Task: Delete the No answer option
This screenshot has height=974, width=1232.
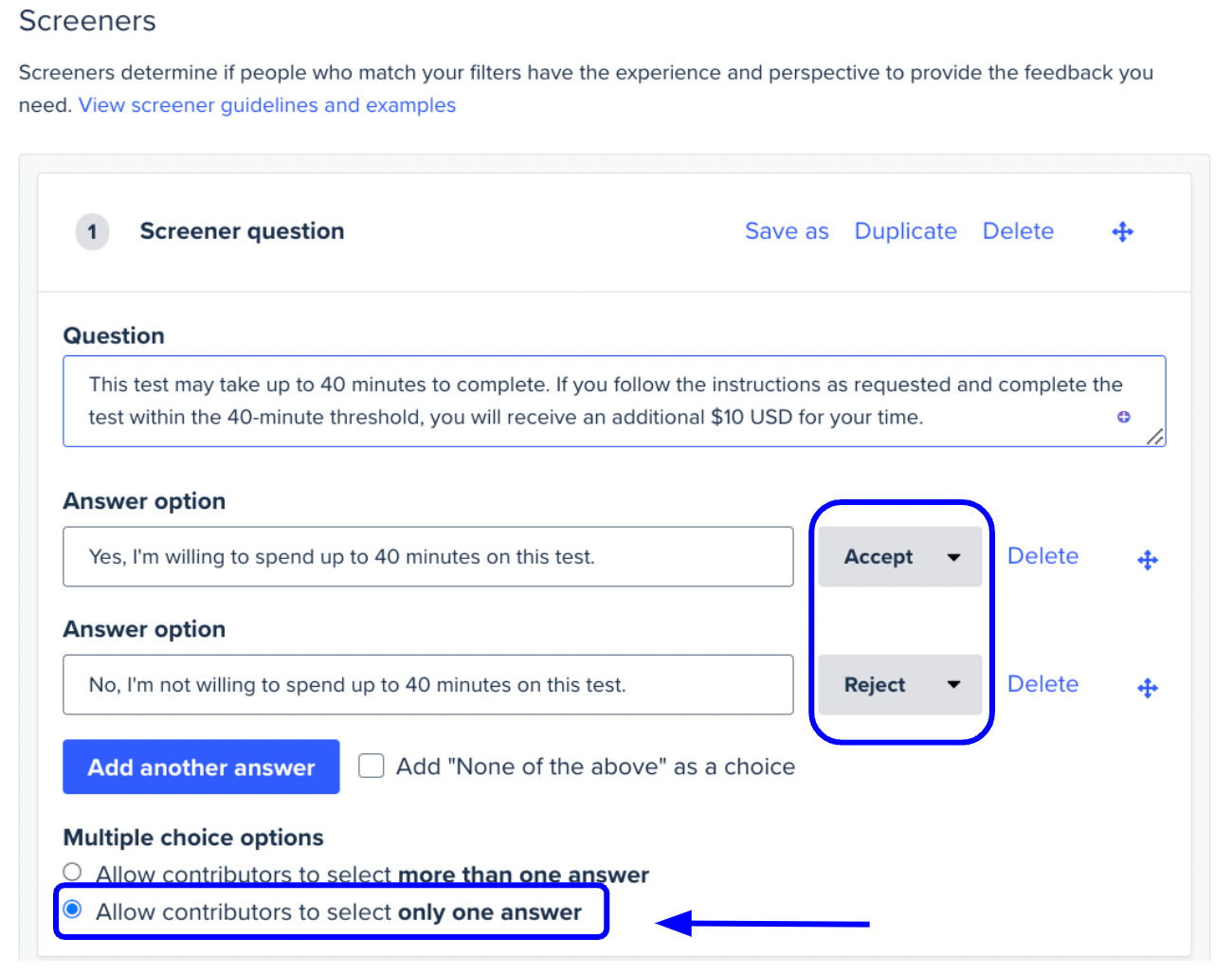Action: tap(1042, 684)
